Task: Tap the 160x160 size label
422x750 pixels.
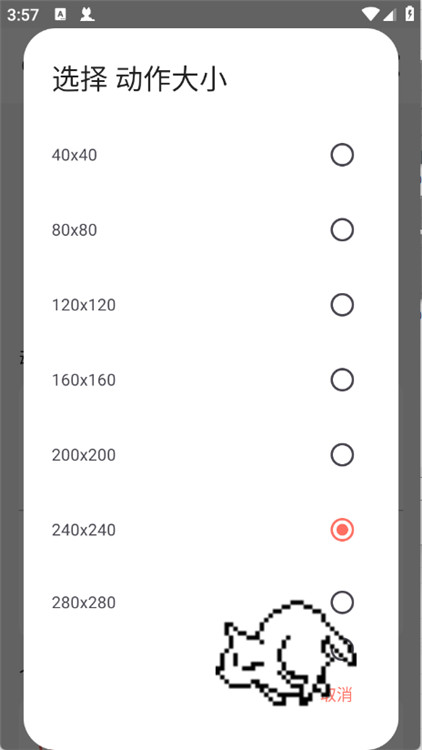Action: (x=84, y=380)
